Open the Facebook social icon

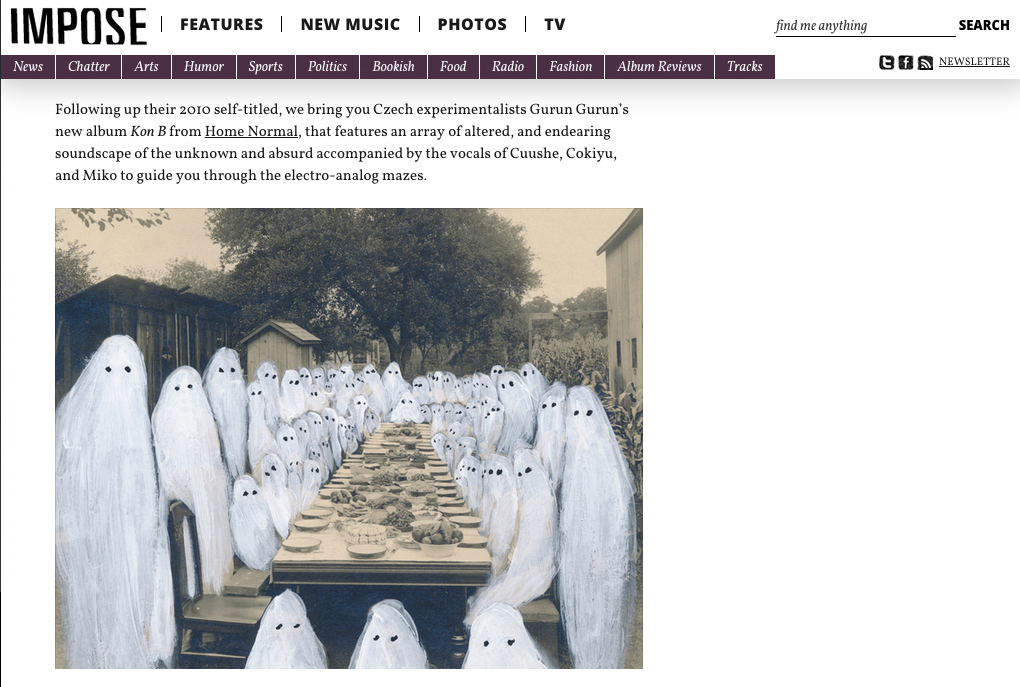[x=906, y=62]
